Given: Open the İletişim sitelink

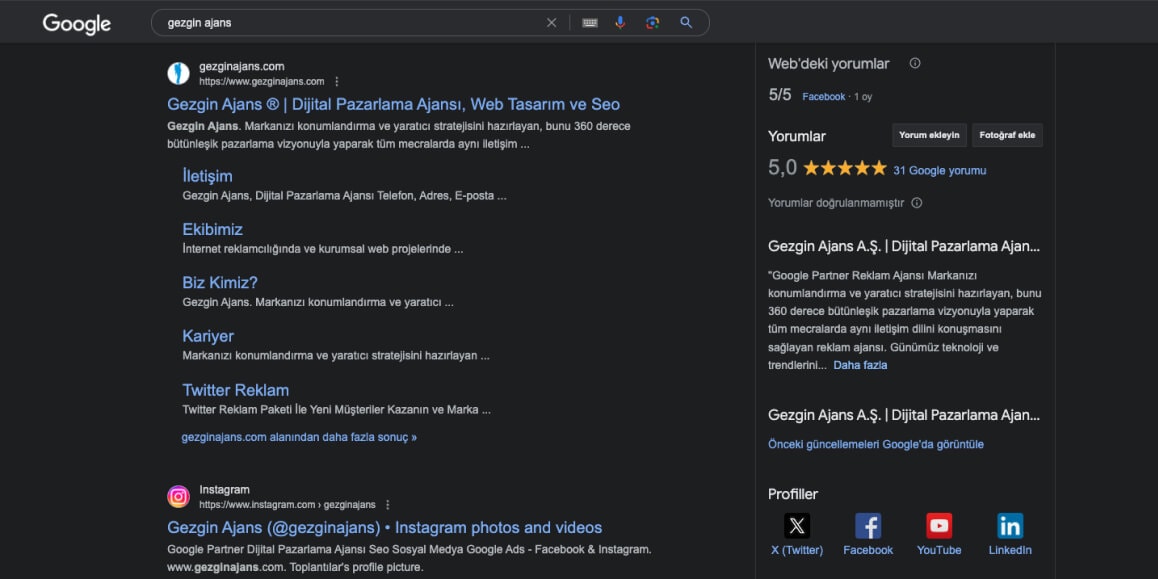Looking at the screenshot, I should (x=208, y=176).
